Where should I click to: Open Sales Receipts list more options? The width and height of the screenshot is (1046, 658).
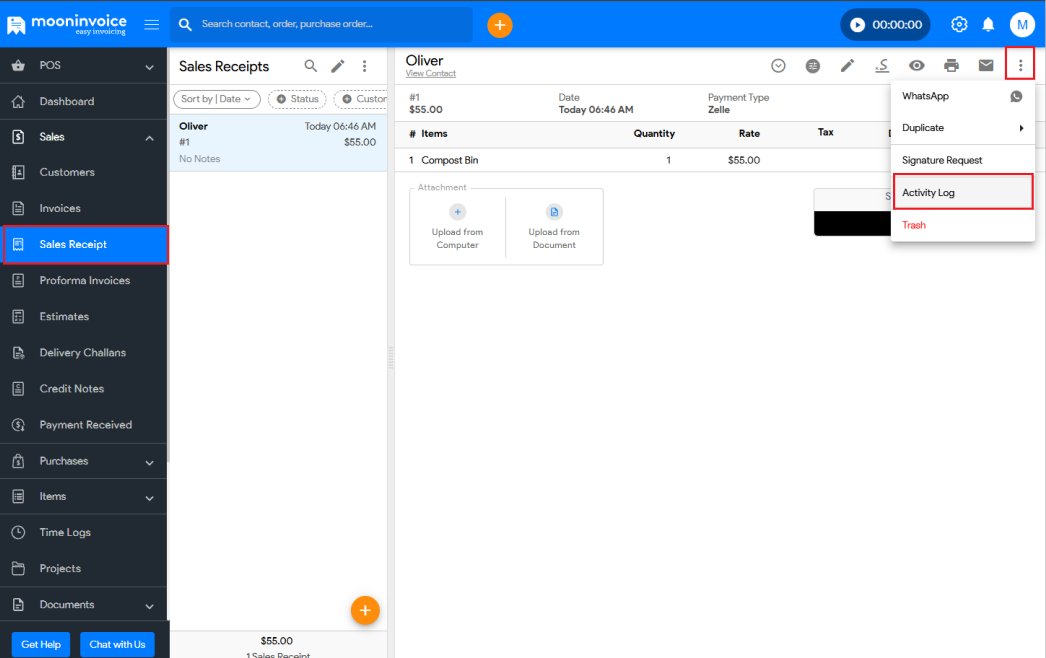(364, 65)
